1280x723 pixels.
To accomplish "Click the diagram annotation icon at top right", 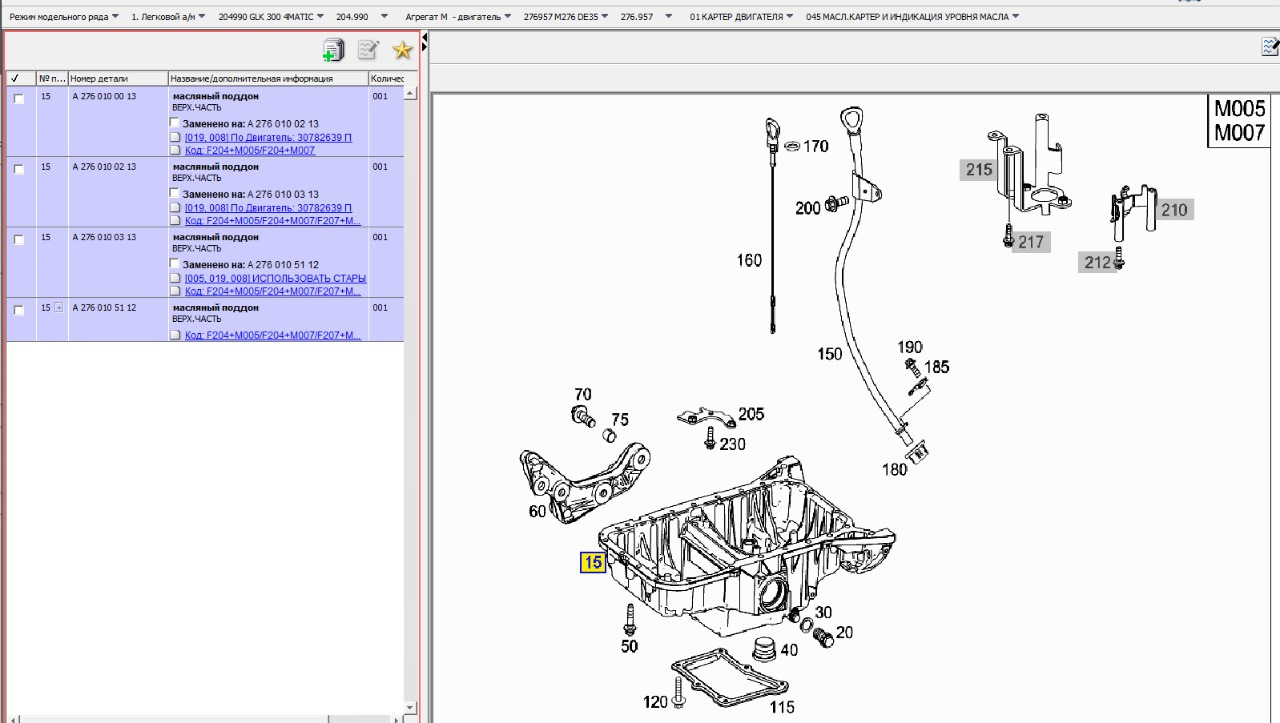I will click(1270, 47).
